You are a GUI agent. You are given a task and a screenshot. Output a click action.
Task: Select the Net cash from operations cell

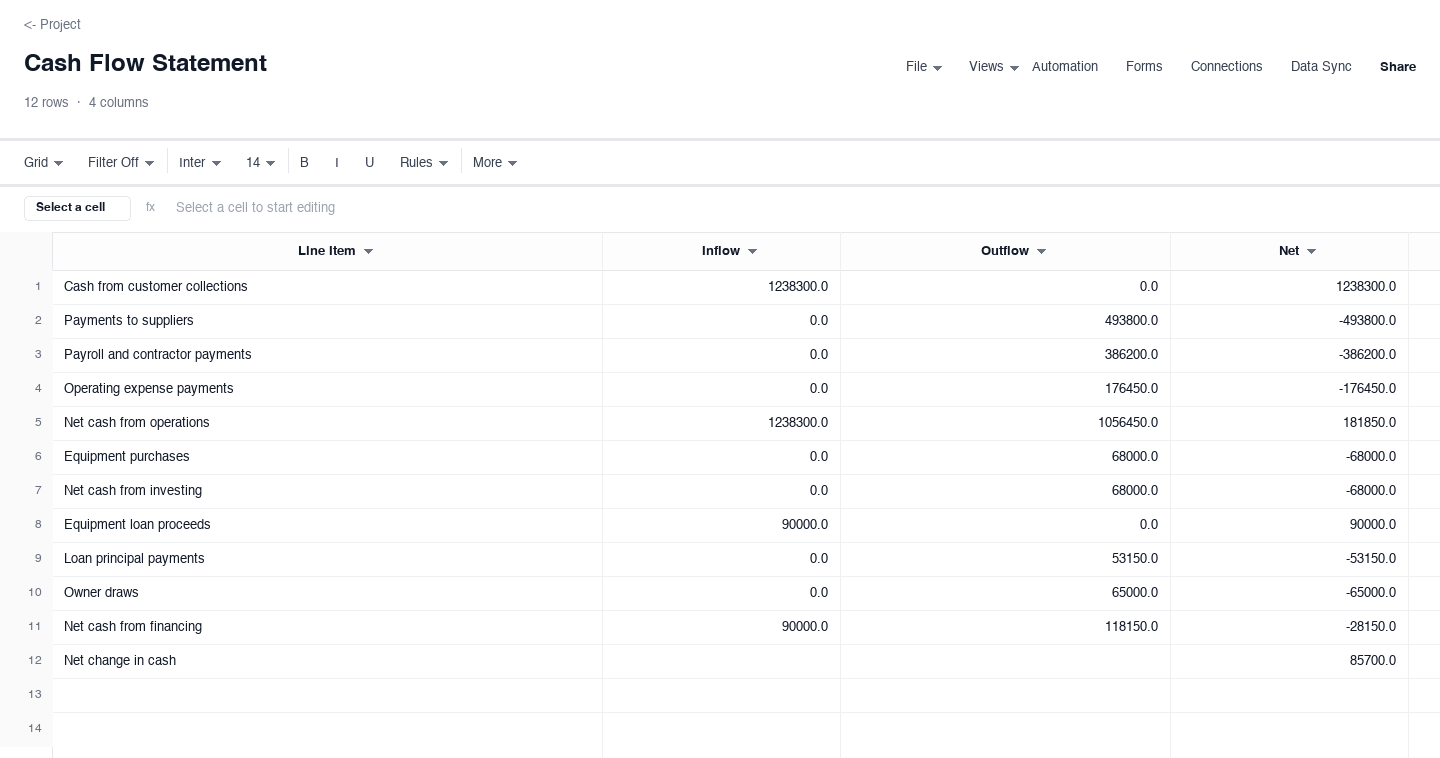[327, 423]
